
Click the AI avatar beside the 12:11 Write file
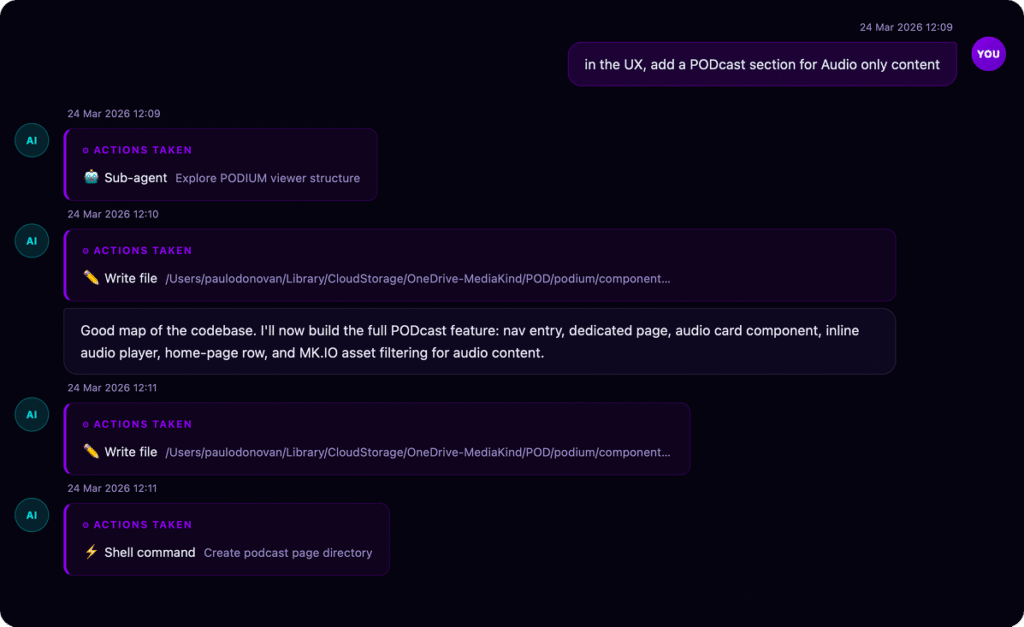pyautogui.click(x=32, y=415)
